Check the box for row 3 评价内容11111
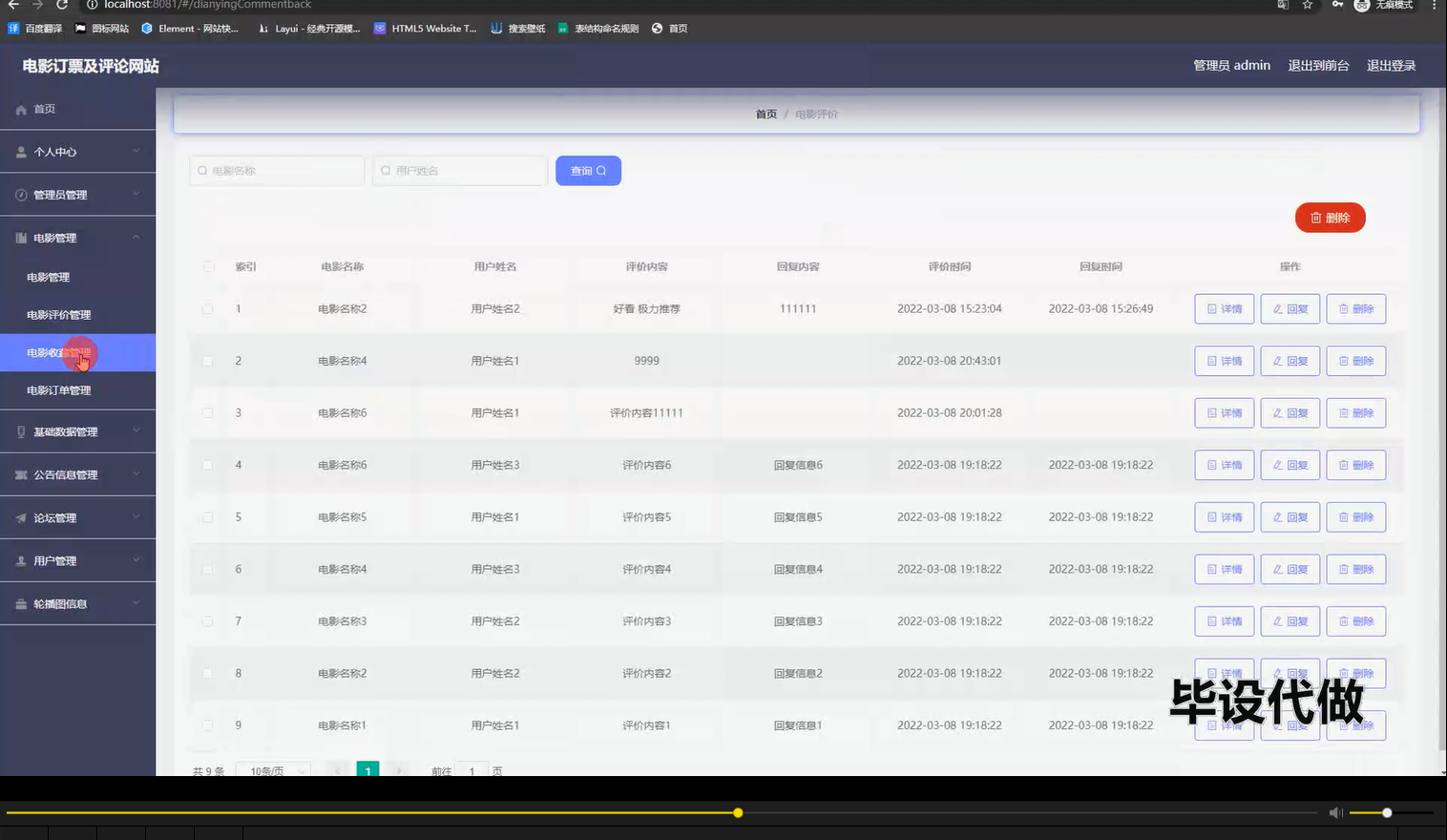1447x840 pixels. pyautogui.click(x=207, y=413)
